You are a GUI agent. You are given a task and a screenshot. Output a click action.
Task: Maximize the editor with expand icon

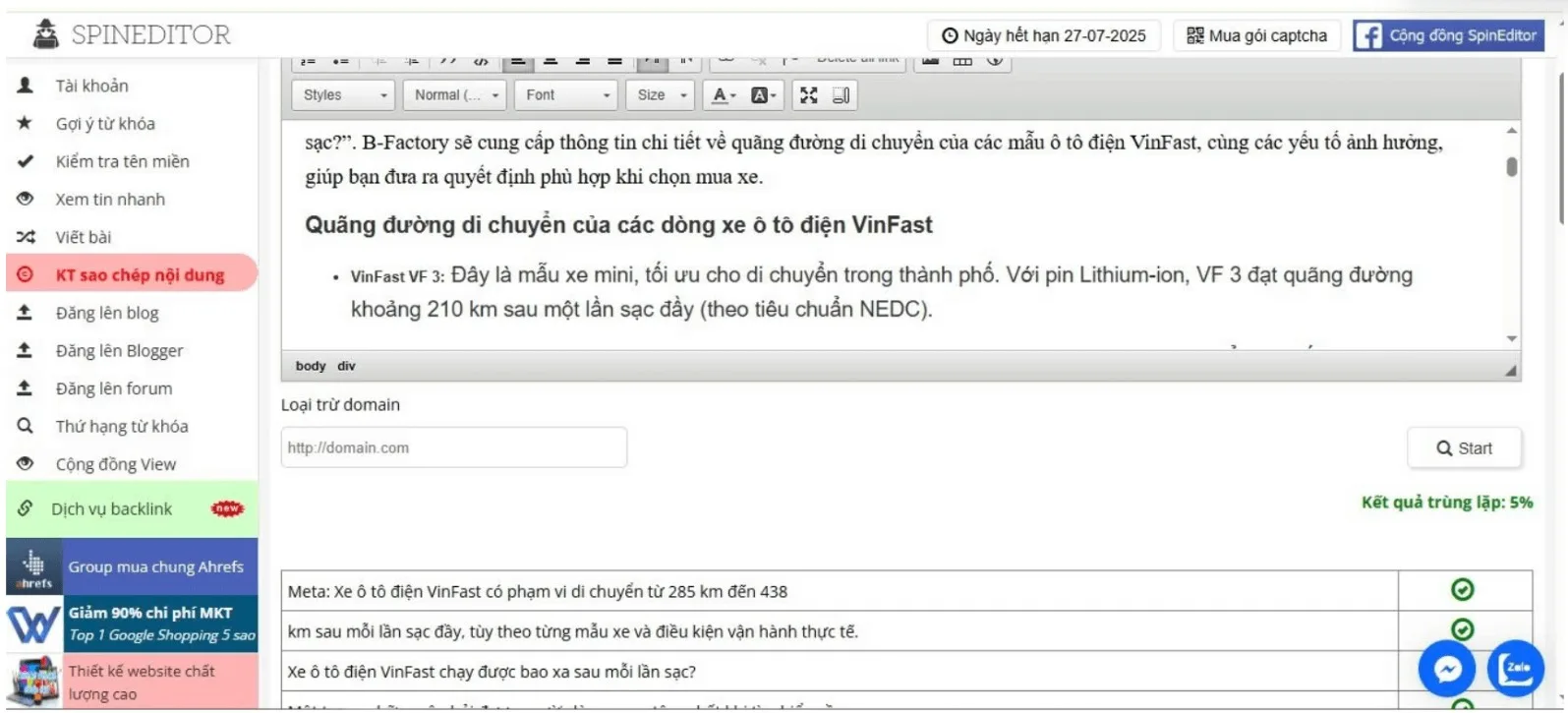pyautogui.click(x=808, y=95)
